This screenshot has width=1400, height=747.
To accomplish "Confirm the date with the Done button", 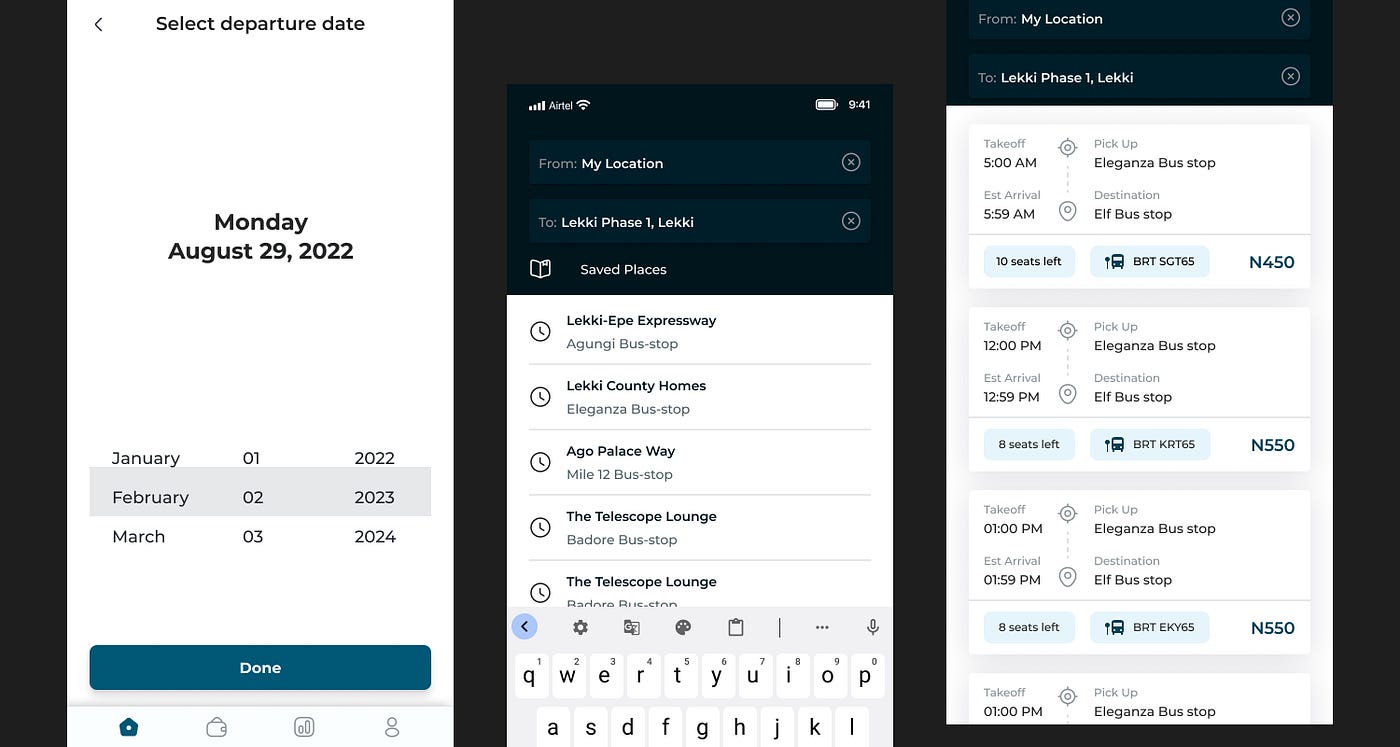I will [260, 667].
